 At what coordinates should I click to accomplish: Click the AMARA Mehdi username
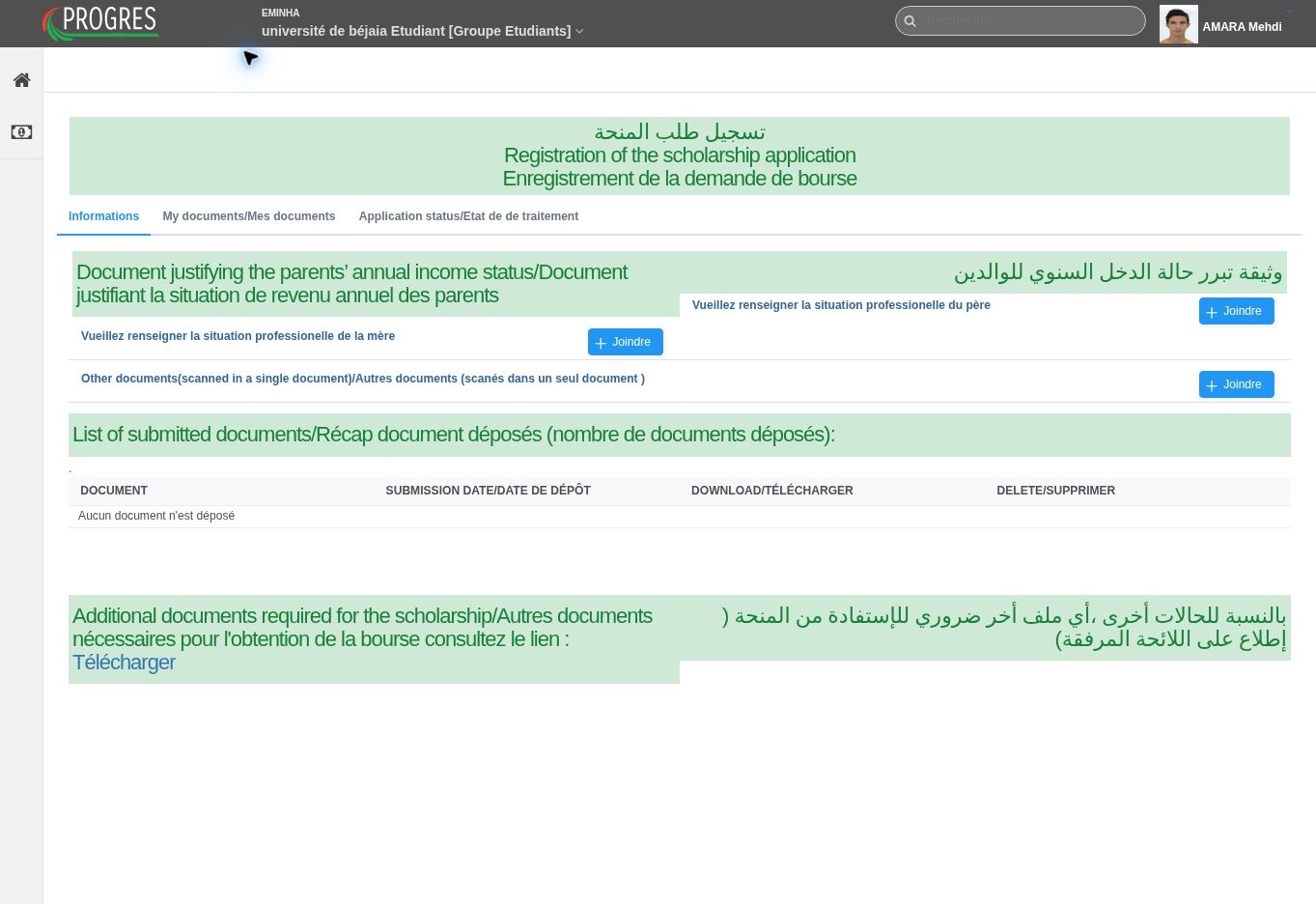[x=1242, y=27]
